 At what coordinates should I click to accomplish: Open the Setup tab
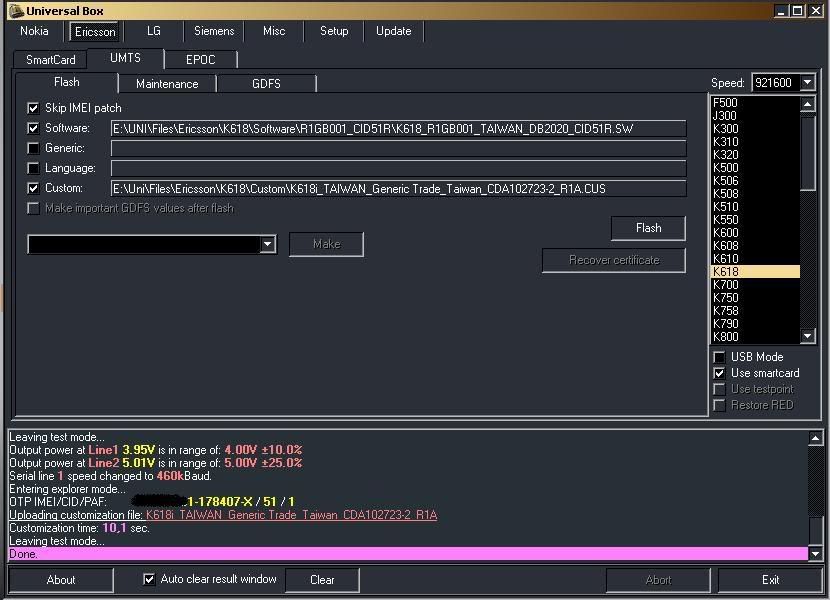click(334, 31)
